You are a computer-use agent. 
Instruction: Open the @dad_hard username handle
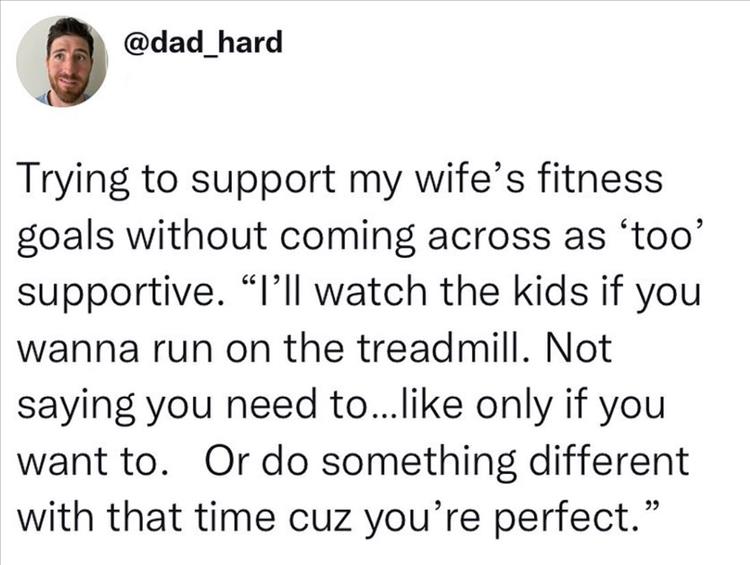(202, 43)
